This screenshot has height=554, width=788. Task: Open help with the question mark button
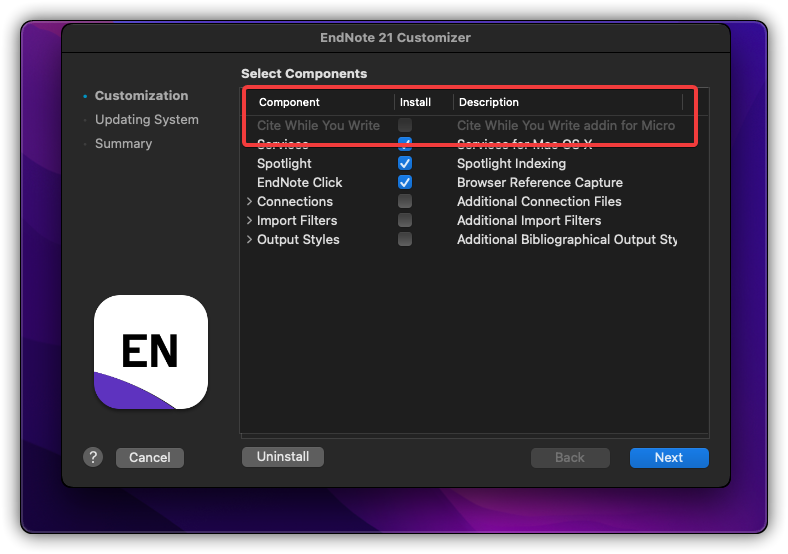pos(93,457)
